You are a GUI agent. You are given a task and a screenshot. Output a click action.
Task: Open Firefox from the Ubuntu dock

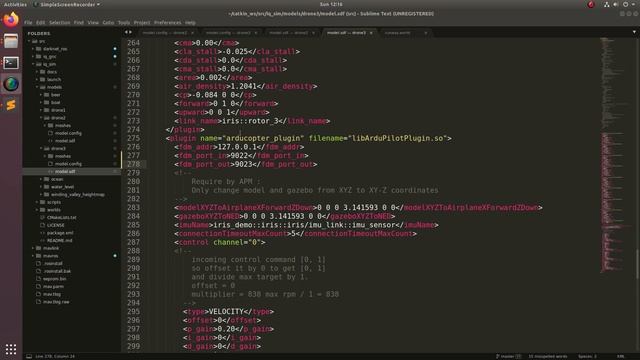tap(11, 19)
